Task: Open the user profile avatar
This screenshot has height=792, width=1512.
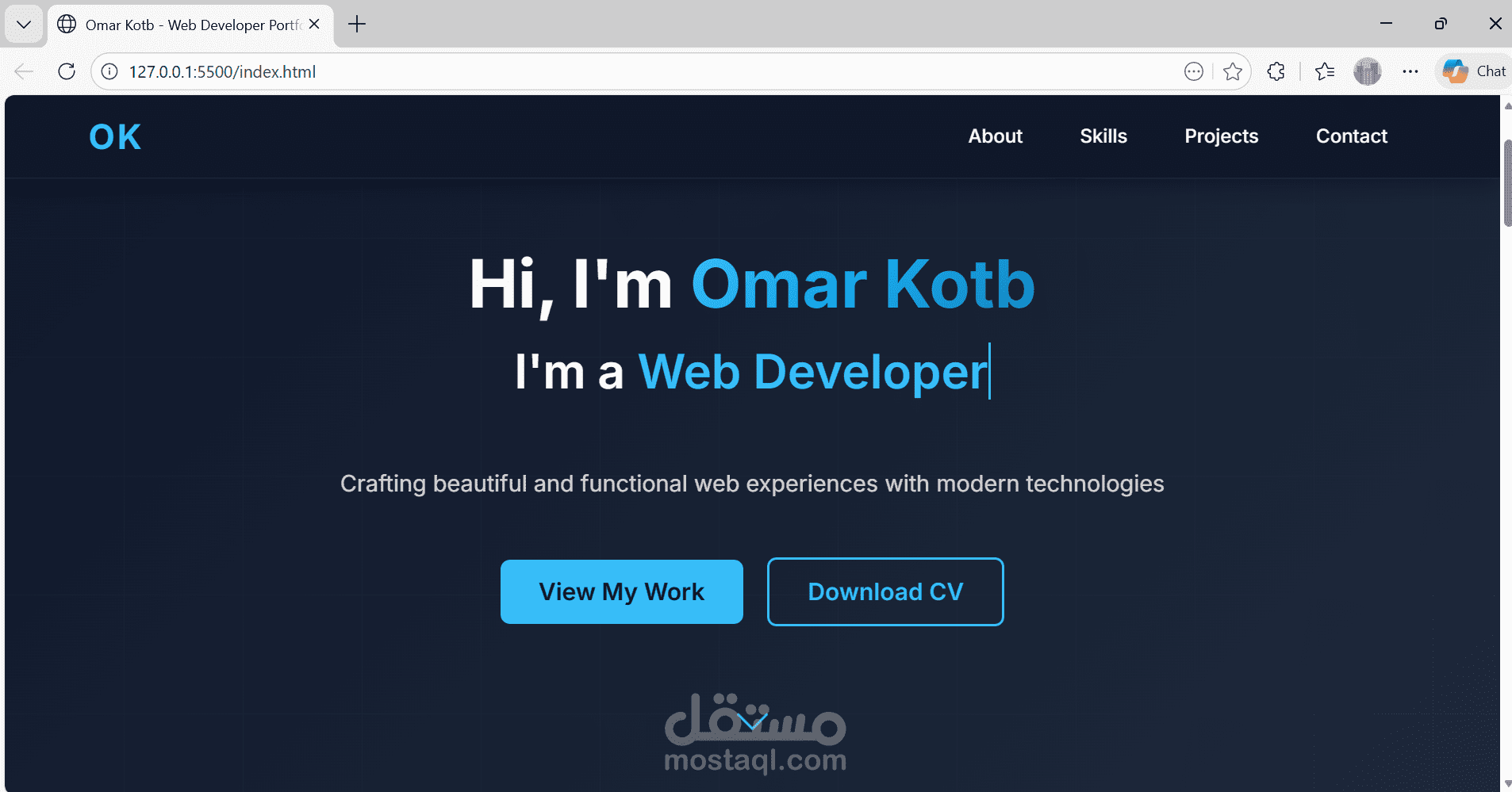Action: [1368, 71]
